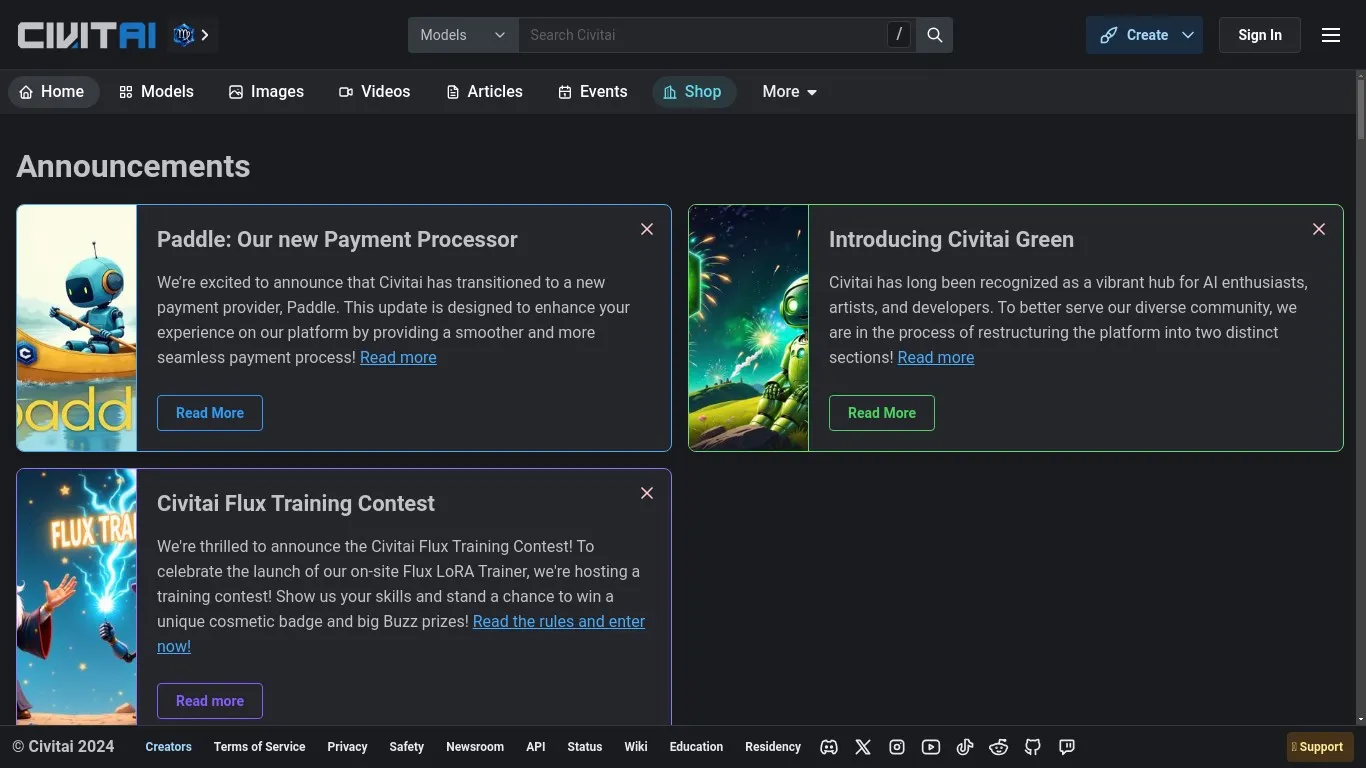Open the Create button dropdown chevron
Screen dimensions: 1366x768
1188,34
